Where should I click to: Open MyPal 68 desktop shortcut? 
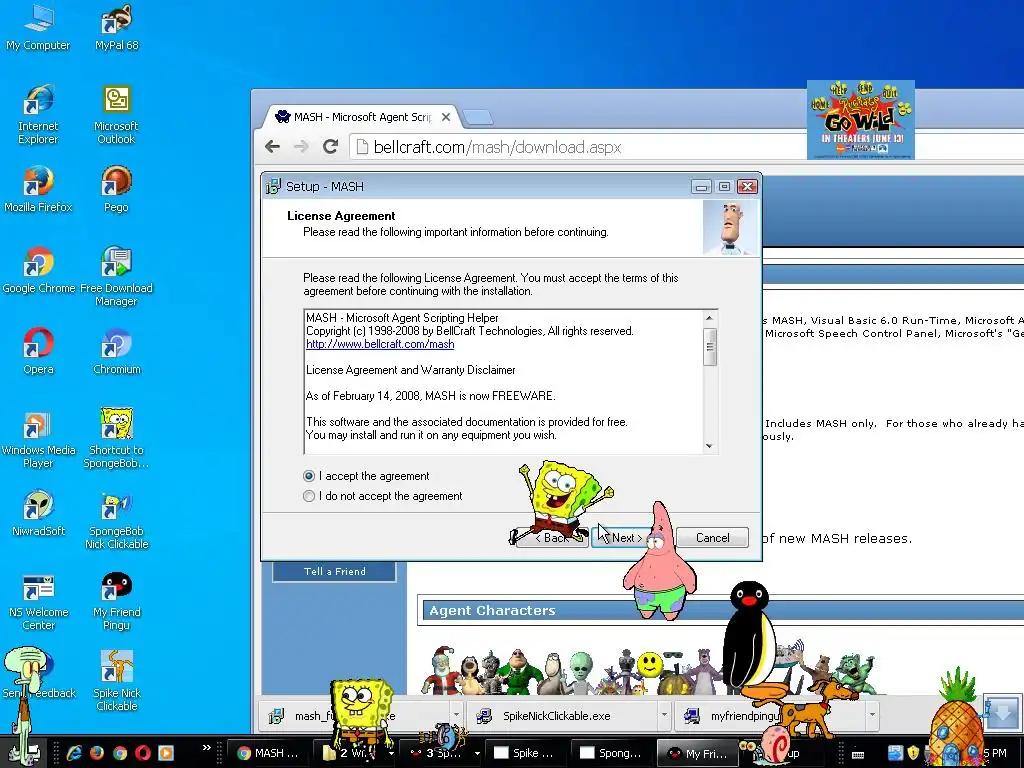click(x=117, y=28)
